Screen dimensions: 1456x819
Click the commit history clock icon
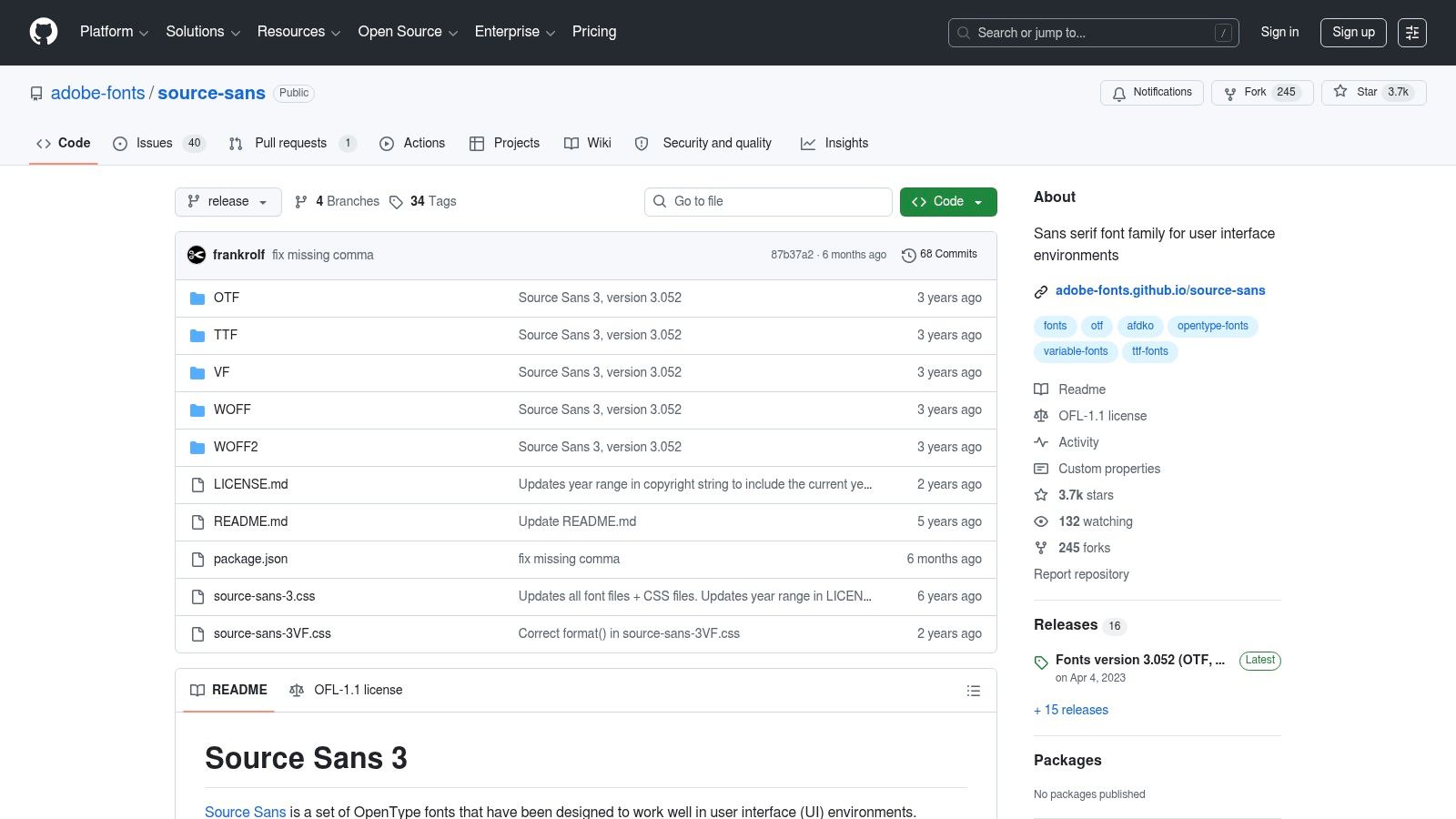(908, 256)
